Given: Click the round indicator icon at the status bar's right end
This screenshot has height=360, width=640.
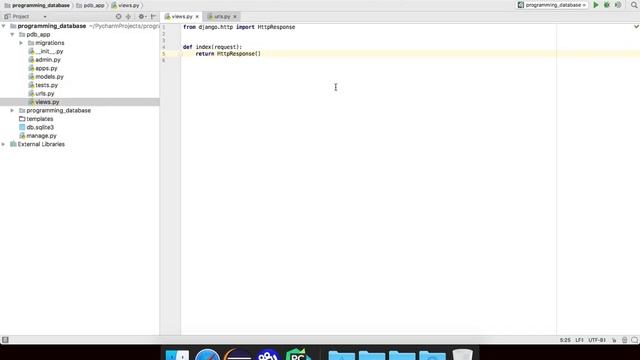Looking at the screenshot, I should point(634,340).
